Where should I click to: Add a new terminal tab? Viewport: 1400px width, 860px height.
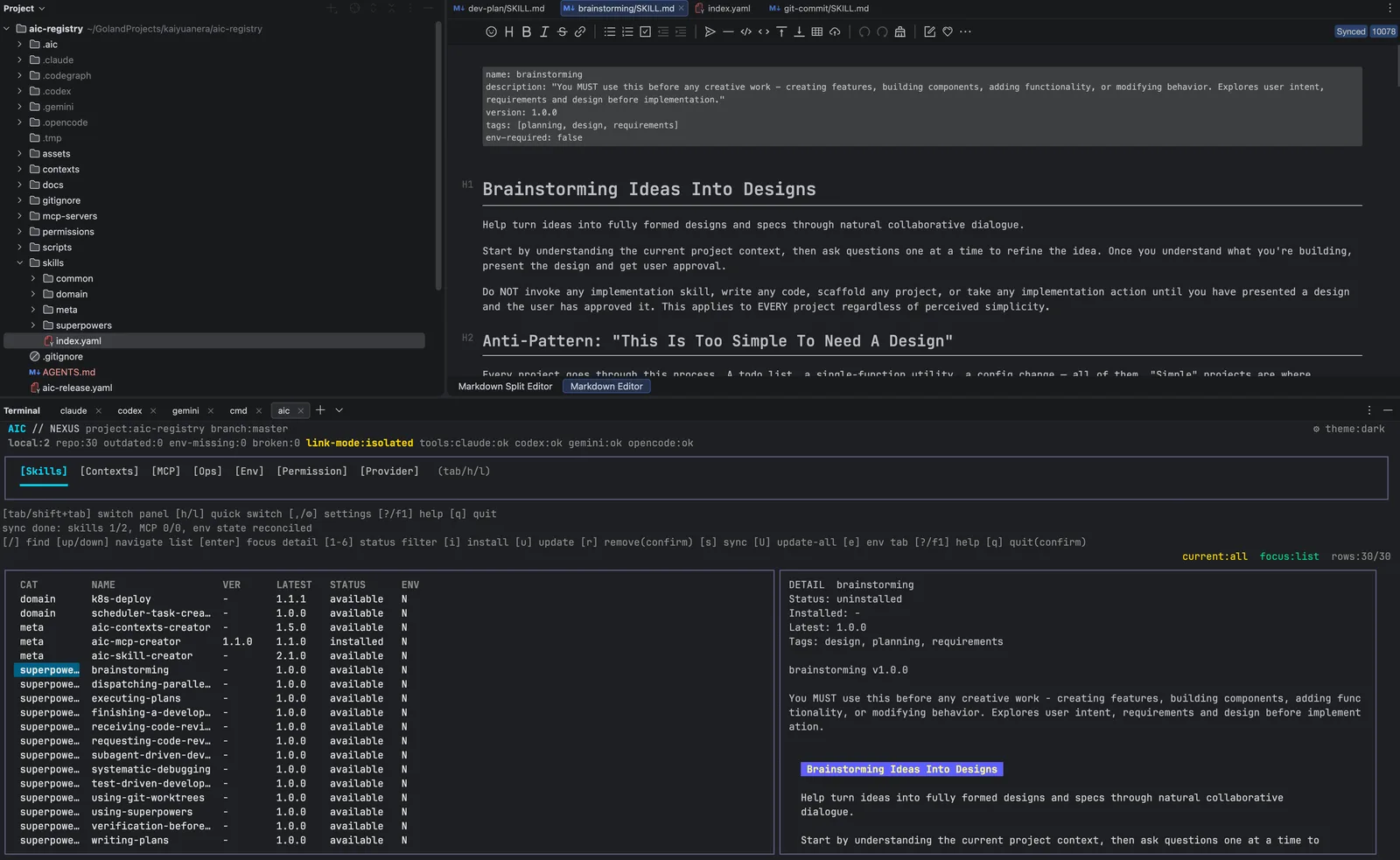tap(320, 409)
